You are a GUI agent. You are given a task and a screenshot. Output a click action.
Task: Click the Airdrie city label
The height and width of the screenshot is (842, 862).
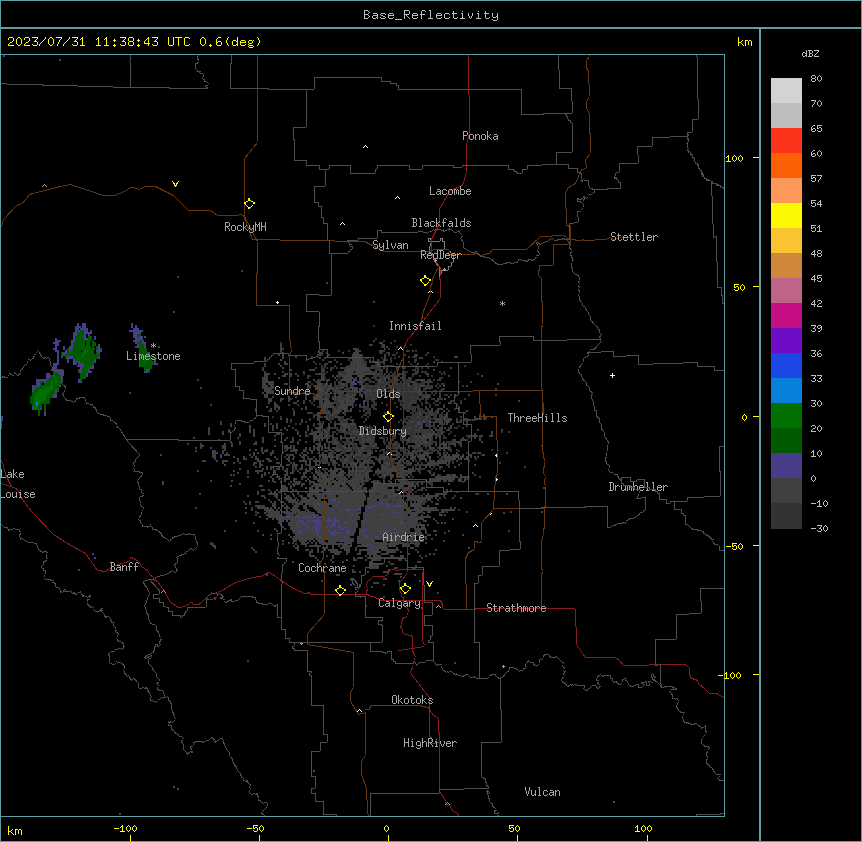coord(404,537)
